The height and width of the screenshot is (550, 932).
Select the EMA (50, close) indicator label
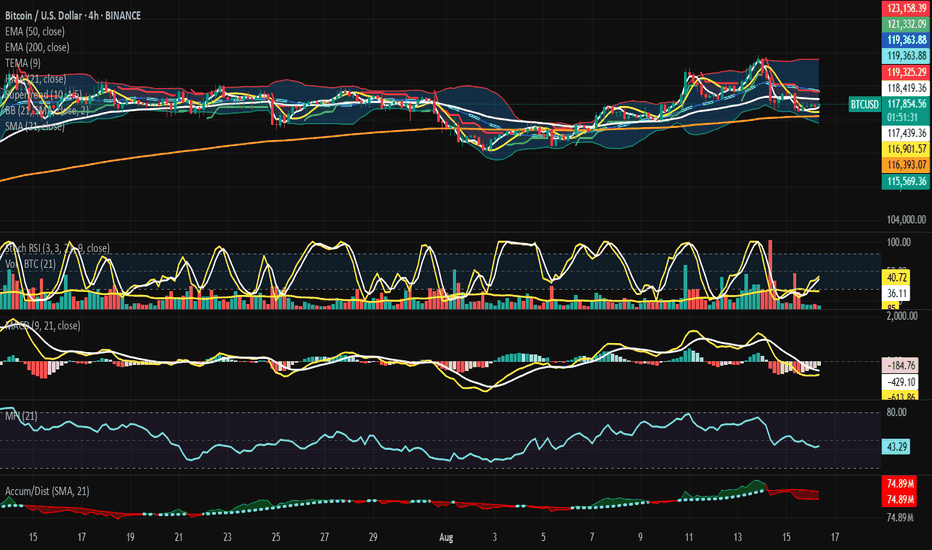pyautogui.click(x=34, y=32)
